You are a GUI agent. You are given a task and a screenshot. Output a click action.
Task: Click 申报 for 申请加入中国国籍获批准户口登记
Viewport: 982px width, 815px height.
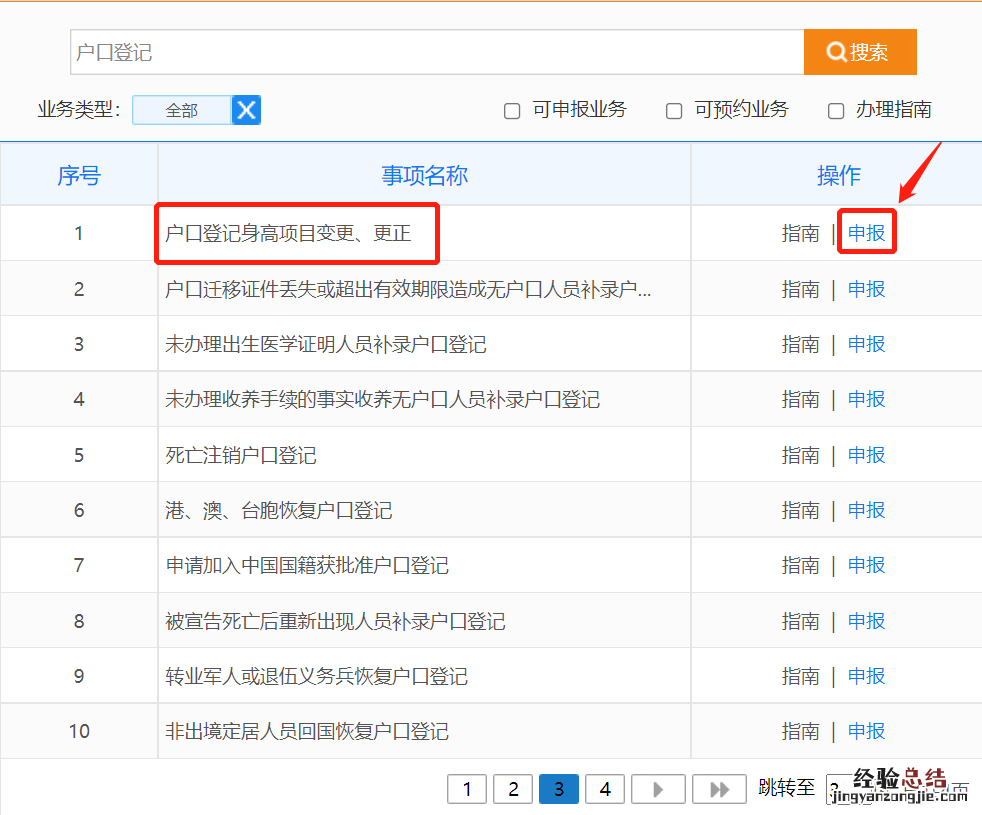pyautogui.click(x=866, y=565)
